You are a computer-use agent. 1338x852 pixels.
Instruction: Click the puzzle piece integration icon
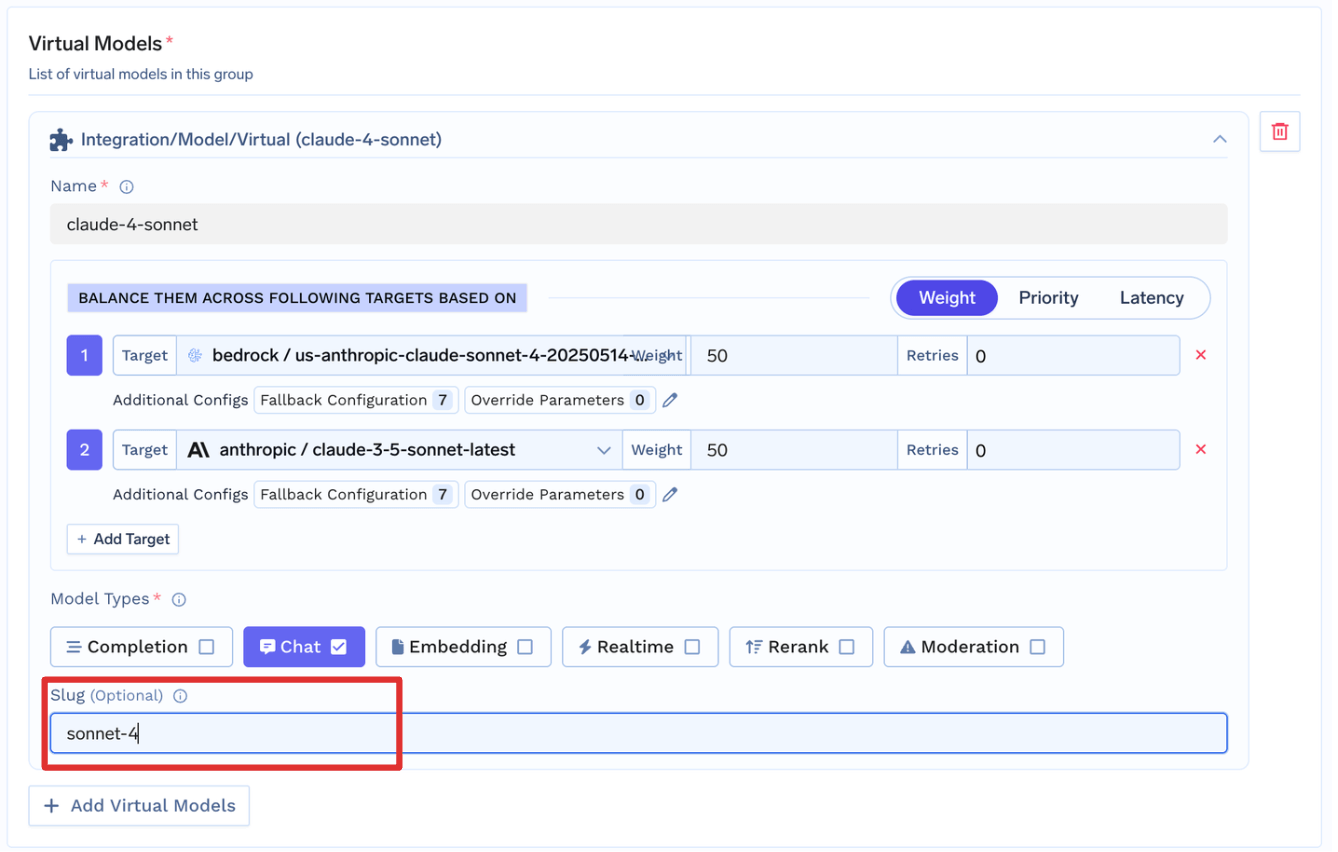point(61,140)
